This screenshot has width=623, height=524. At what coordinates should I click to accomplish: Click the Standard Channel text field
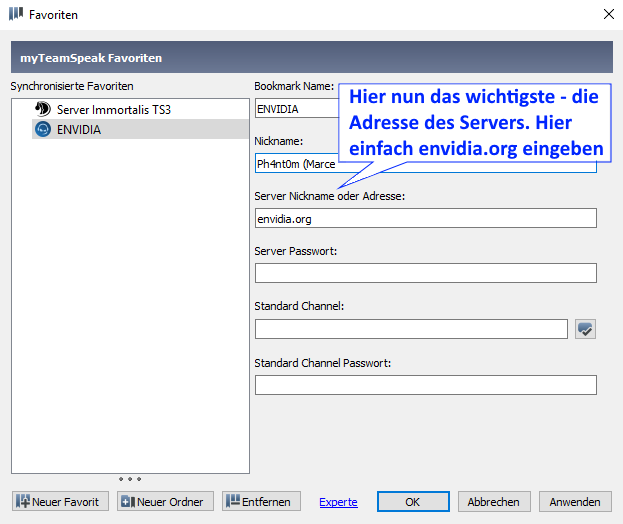pos(410,329)
